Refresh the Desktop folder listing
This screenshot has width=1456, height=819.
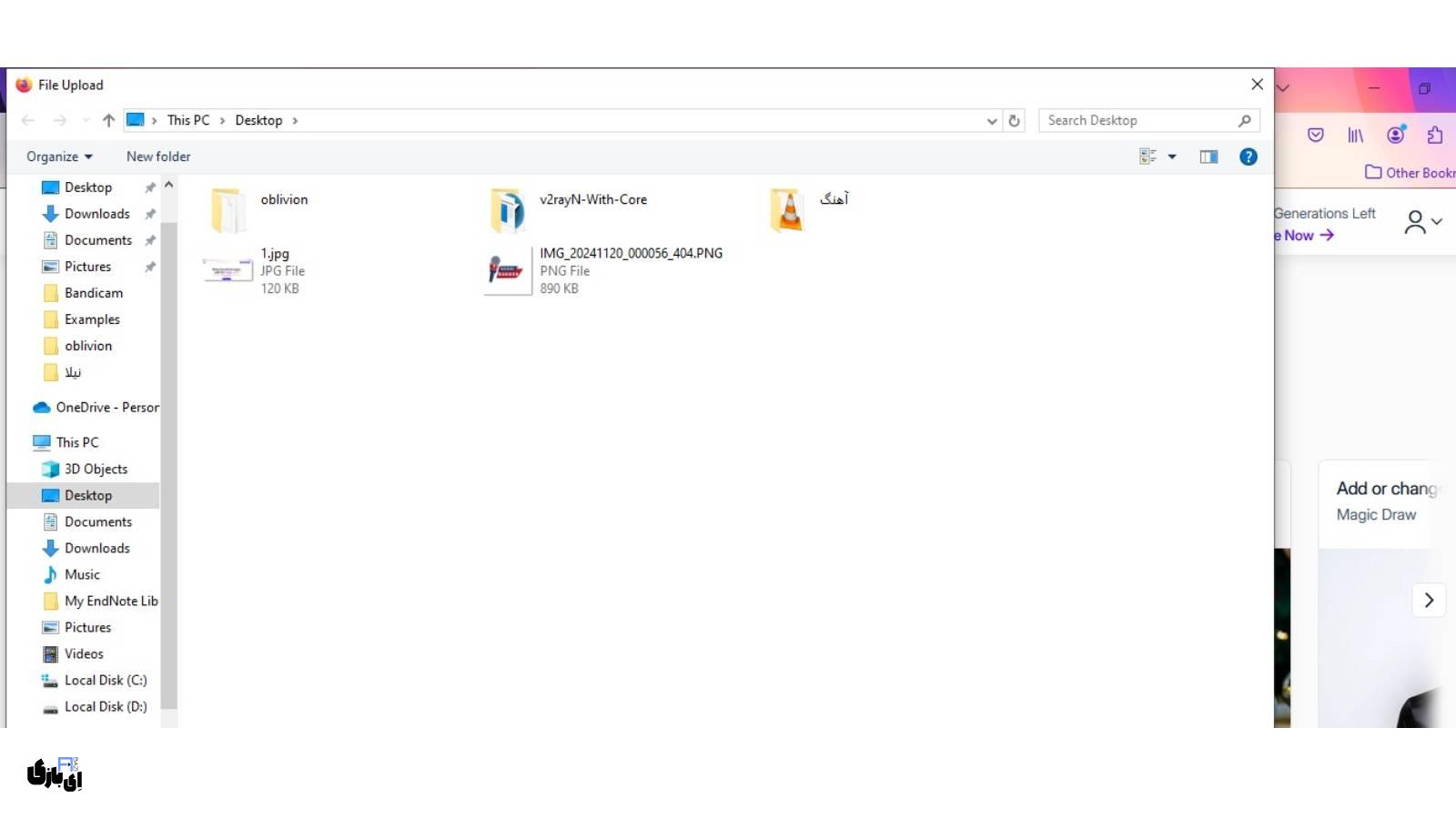pyautogui.click(x=1014, y=120)
